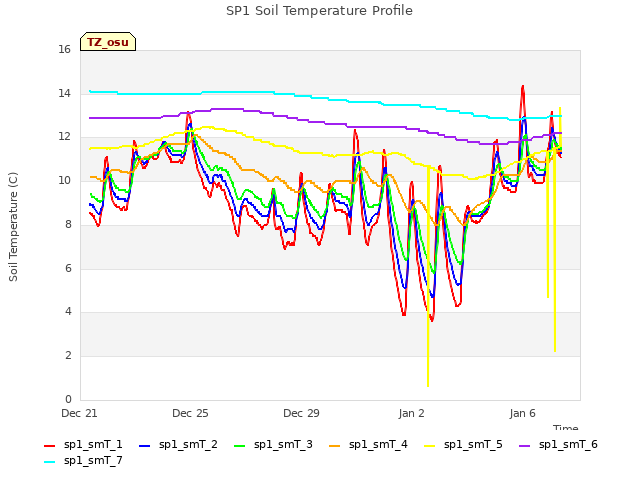Toggle sp1_smT_5 series in legend
The width and height of the screenshot is (640, 480).
click(x=463, y=444)
